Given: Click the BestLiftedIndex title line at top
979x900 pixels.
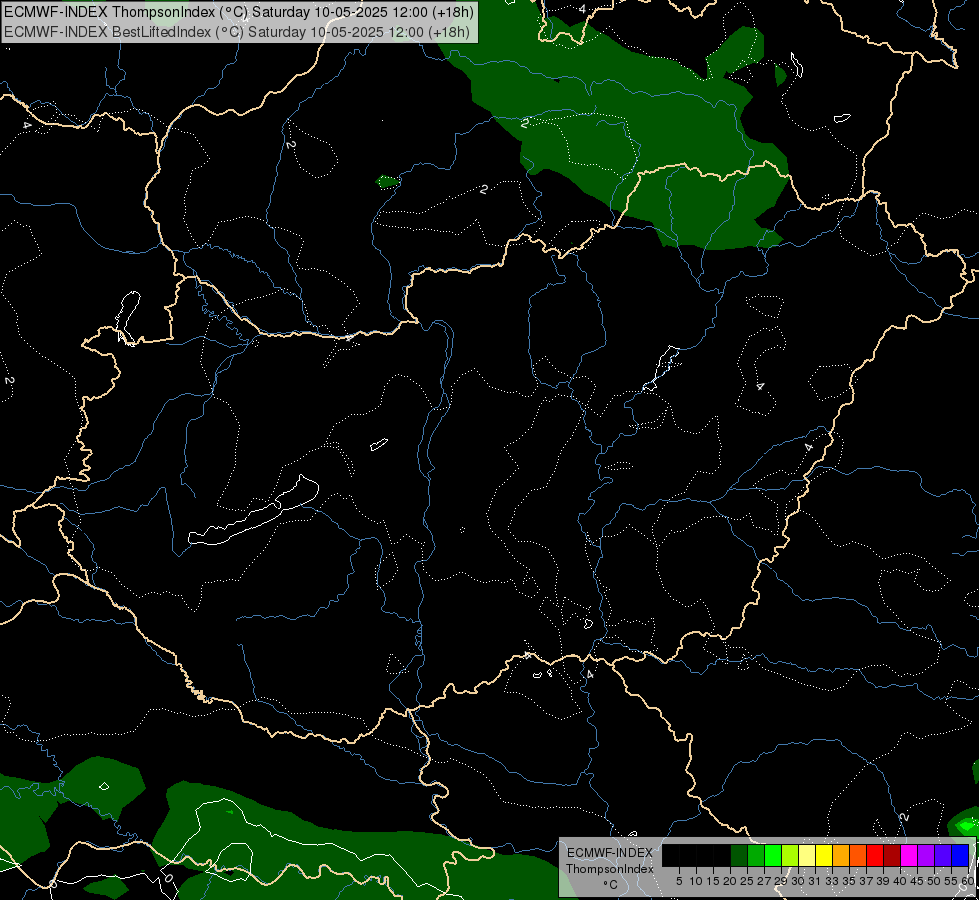Looking at the screenshot, I should pos(237,32).
